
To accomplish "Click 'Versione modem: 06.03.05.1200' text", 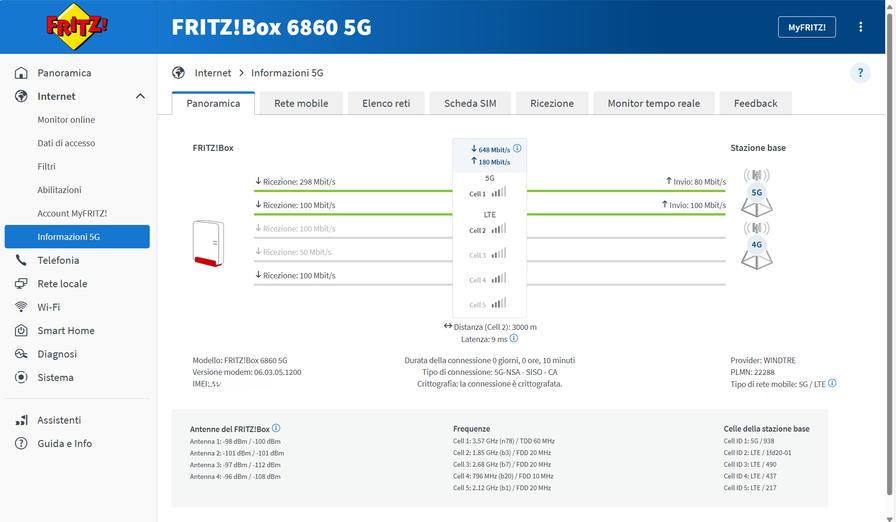I will pyautogui.click(x=247, y=372).
